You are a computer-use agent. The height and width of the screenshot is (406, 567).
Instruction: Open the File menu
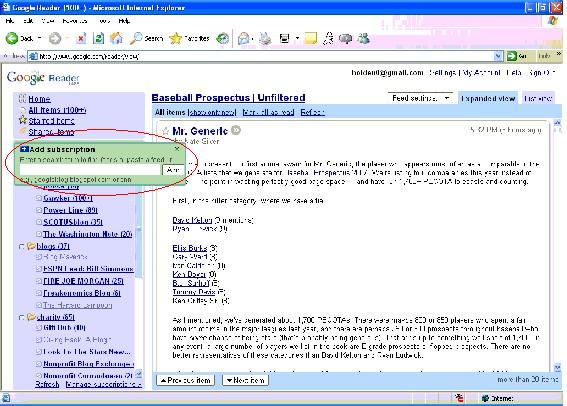click(10, 21)
